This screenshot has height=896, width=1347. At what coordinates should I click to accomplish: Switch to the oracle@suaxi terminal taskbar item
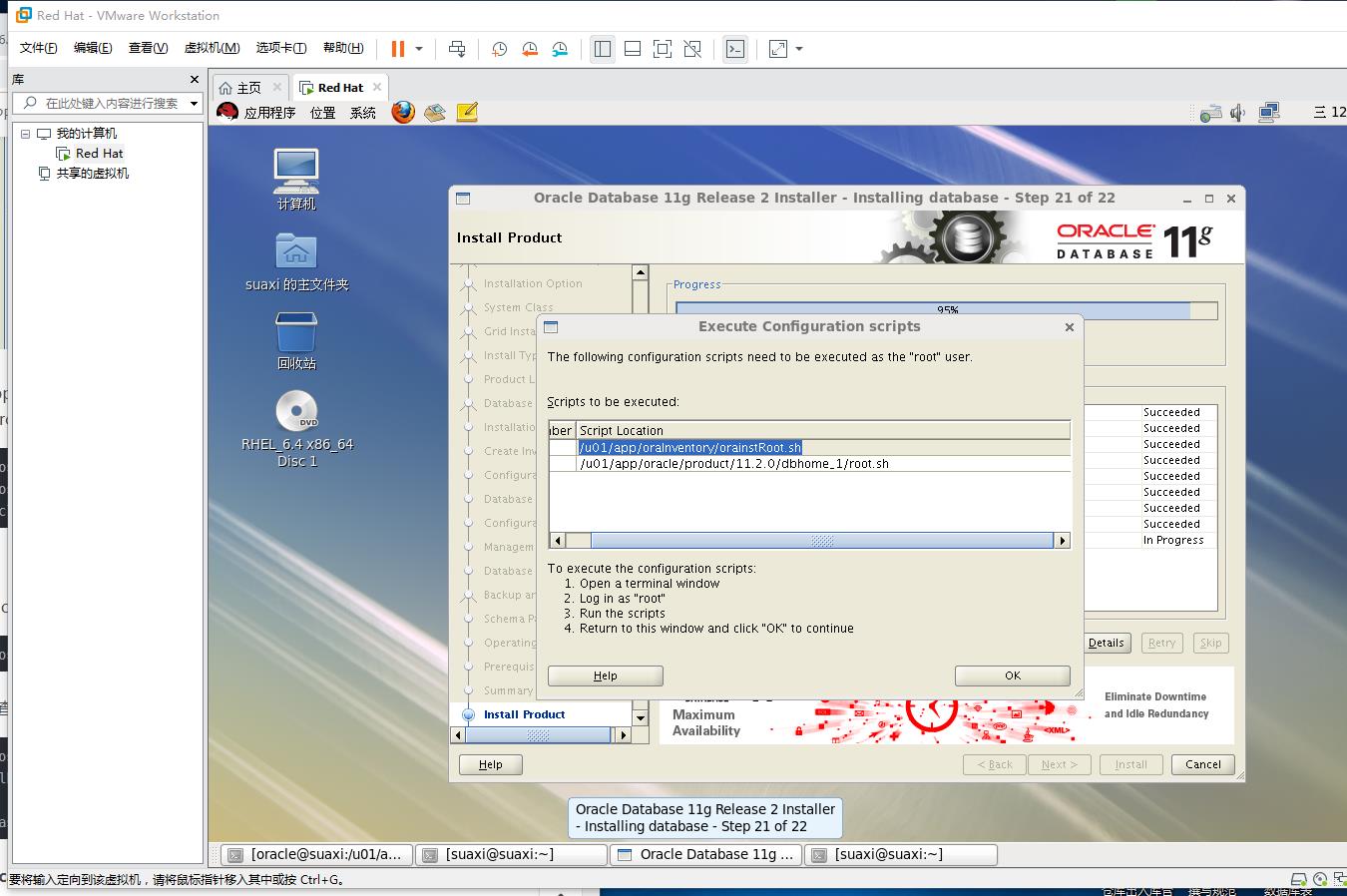pos(315,854)
